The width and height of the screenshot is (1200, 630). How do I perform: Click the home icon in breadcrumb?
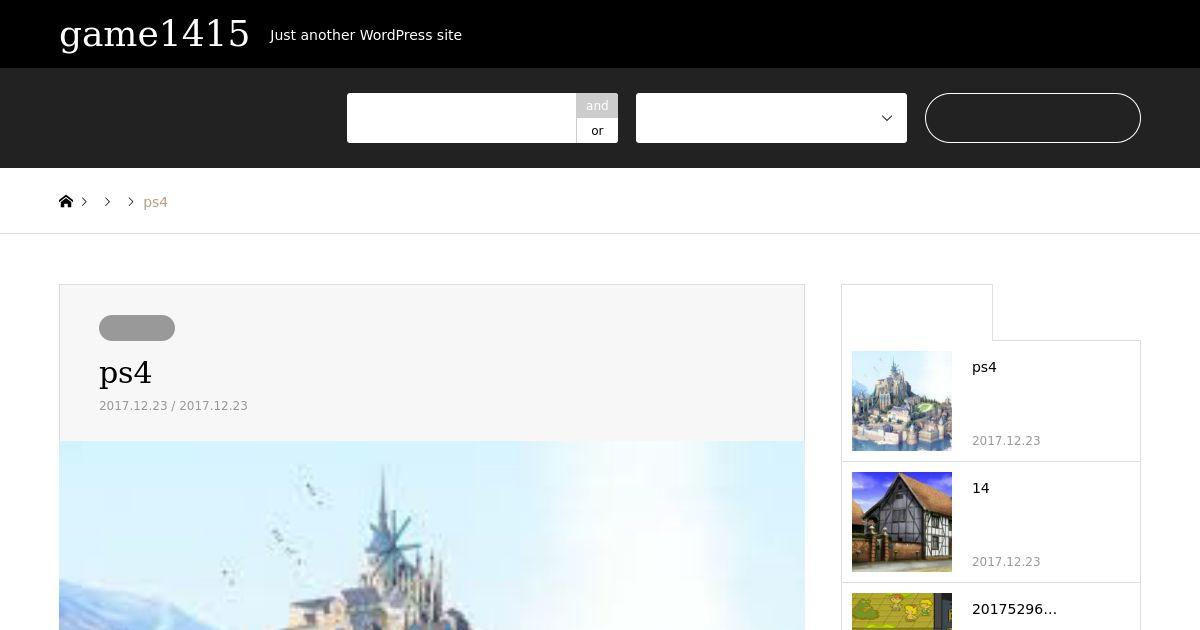(x=66, y=201)
